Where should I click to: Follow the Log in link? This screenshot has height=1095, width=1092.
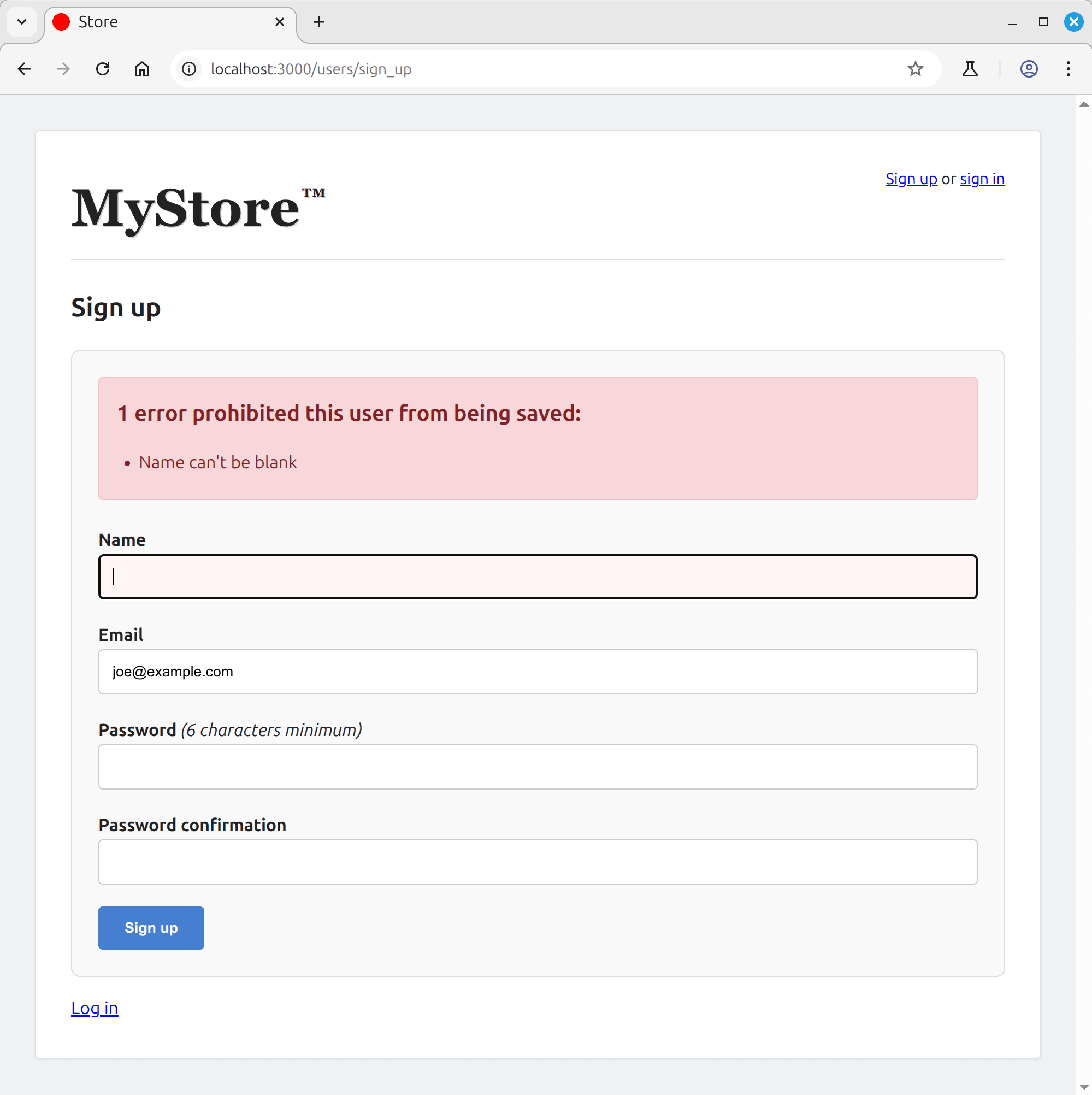95,1008
